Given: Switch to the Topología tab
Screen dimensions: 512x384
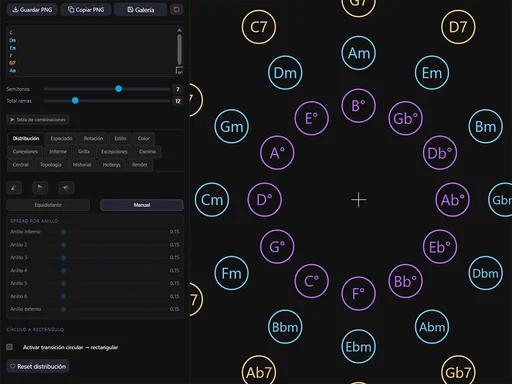Looking at the screenshot, I should tap(51, 165).
